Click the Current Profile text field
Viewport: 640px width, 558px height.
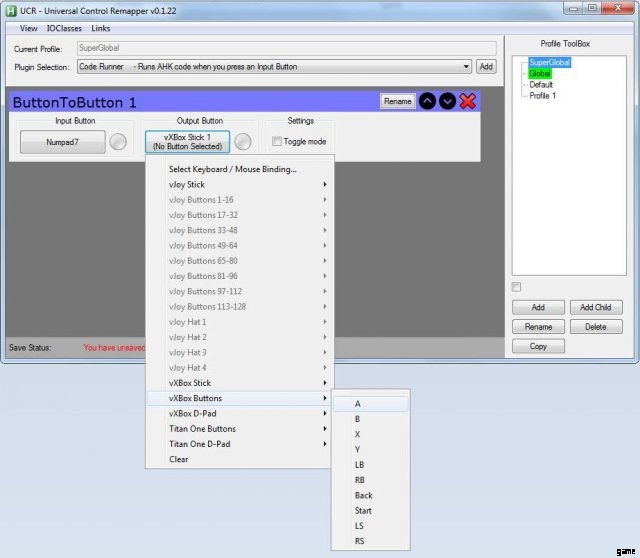(286, 48)
